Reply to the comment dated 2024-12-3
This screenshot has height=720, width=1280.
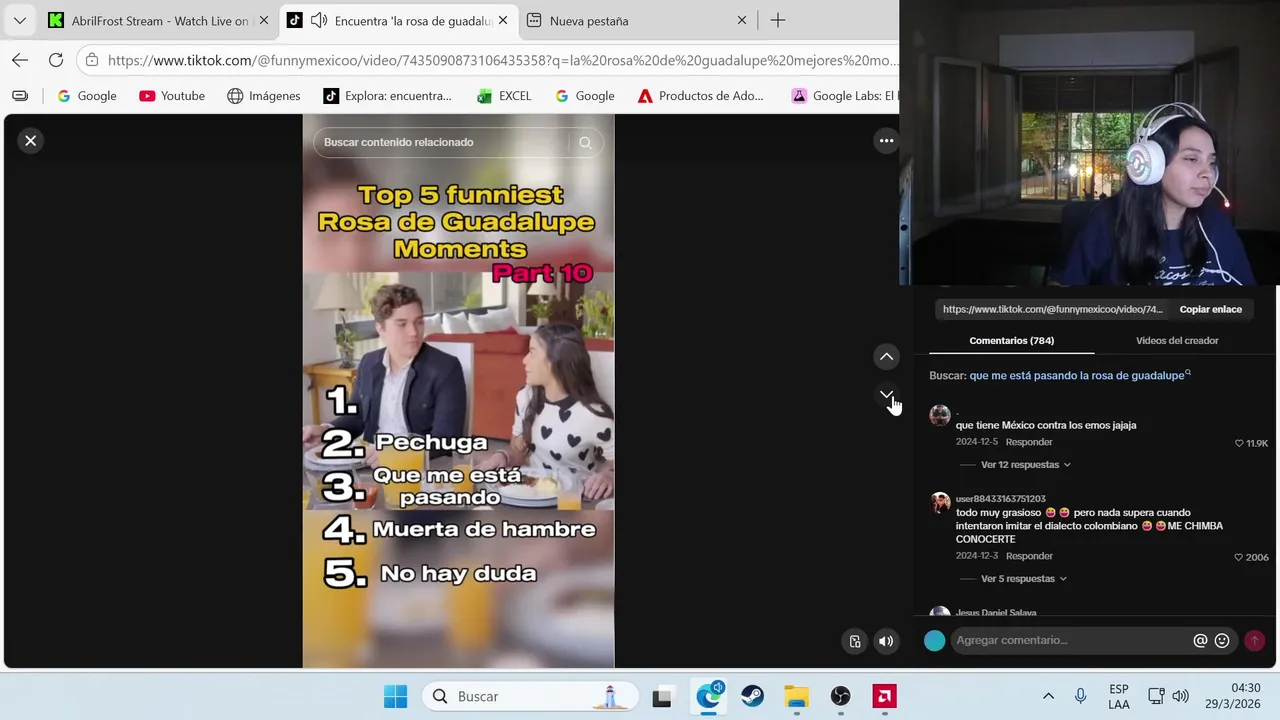1029,556
